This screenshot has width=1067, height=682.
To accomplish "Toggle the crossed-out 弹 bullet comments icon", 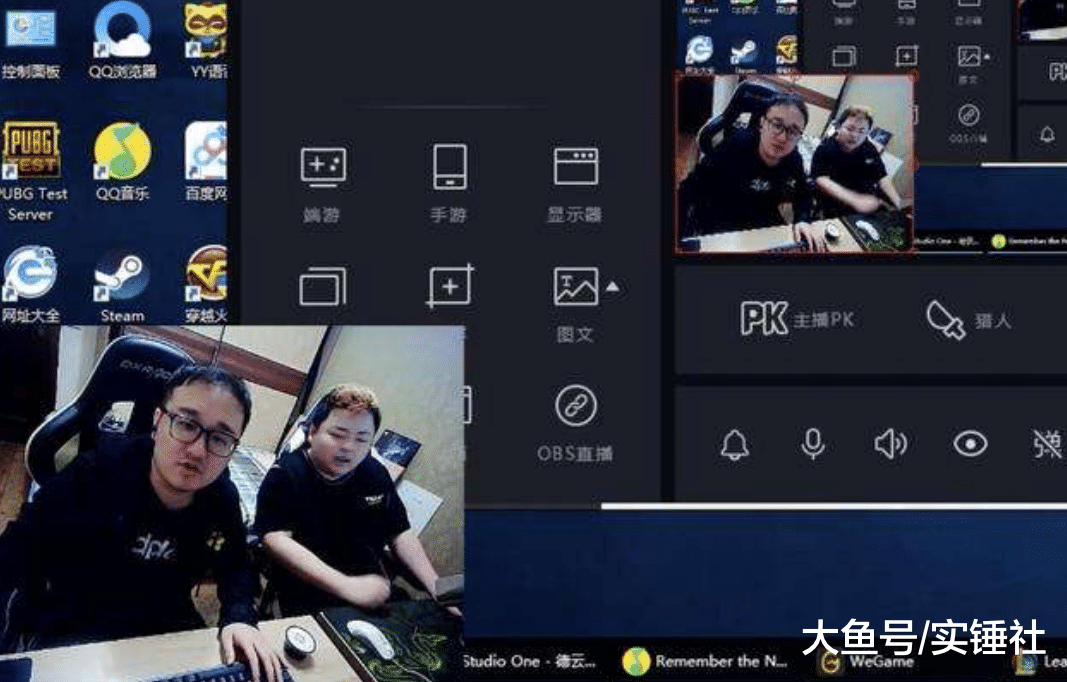I will tap(1048, 444).
